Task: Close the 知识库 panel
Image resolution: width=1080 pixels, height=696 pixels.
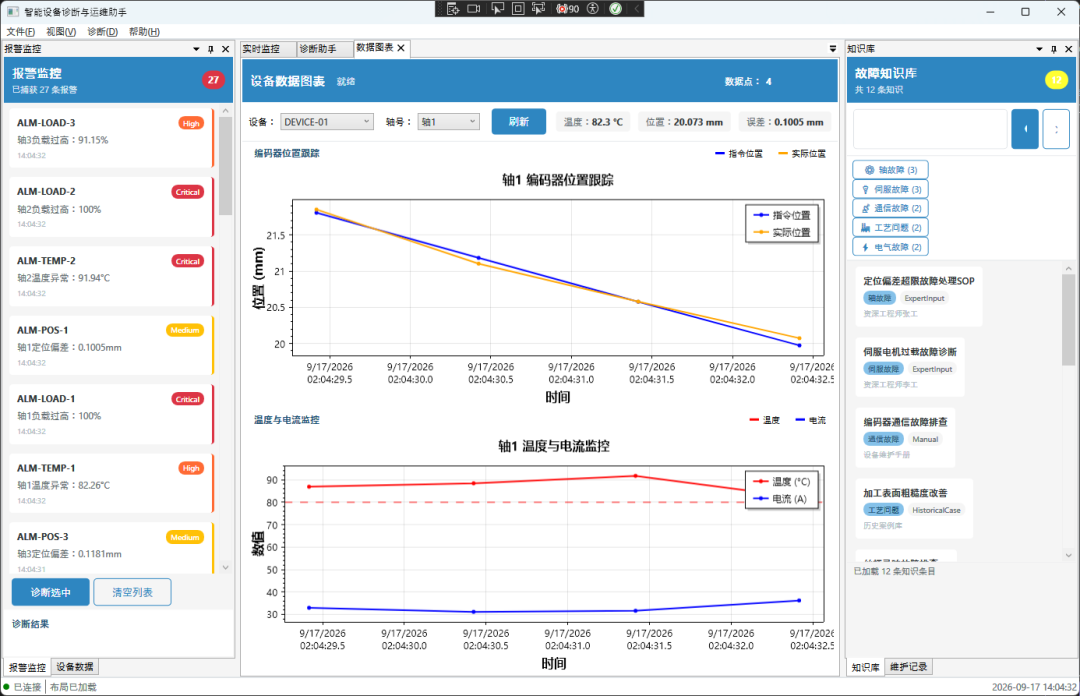Action: point(1069,49)
